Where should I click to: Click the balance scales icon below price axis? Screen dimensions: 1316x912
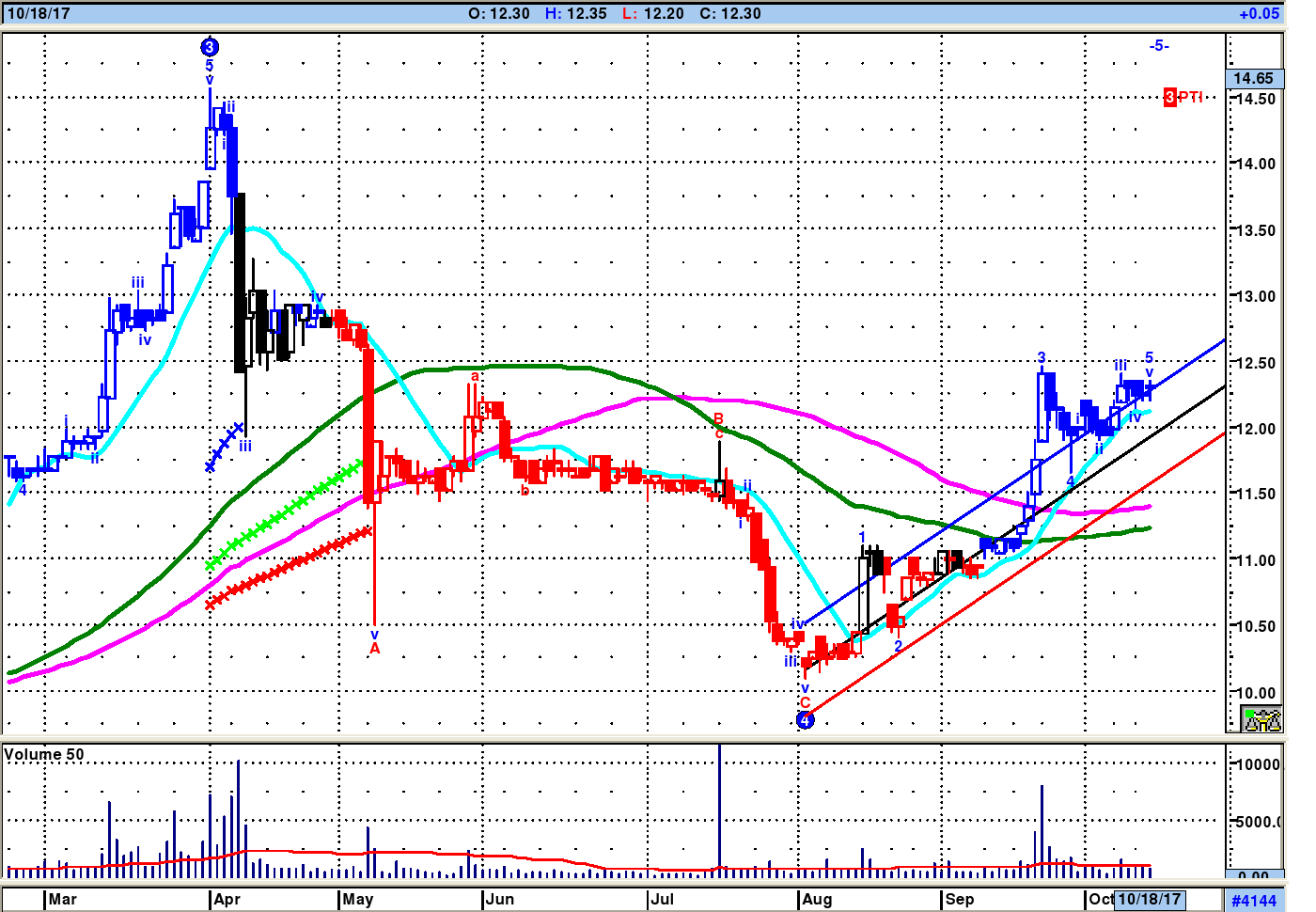[1261, 720]
